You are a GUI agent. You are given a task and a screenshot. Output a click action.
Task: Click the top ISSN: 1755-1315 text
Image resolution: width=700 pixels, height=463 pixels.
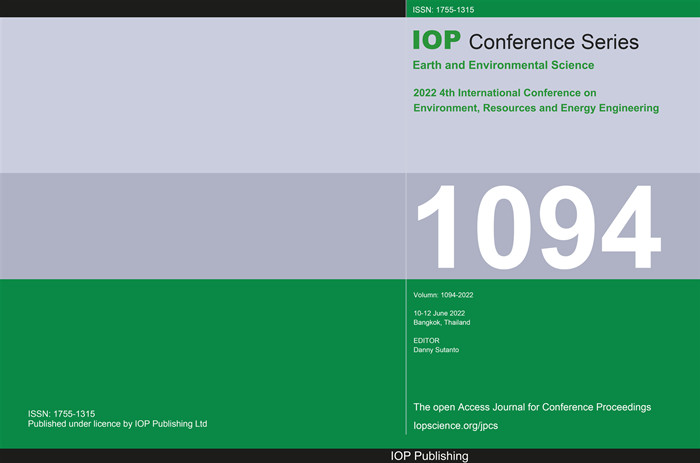point(443,9)
